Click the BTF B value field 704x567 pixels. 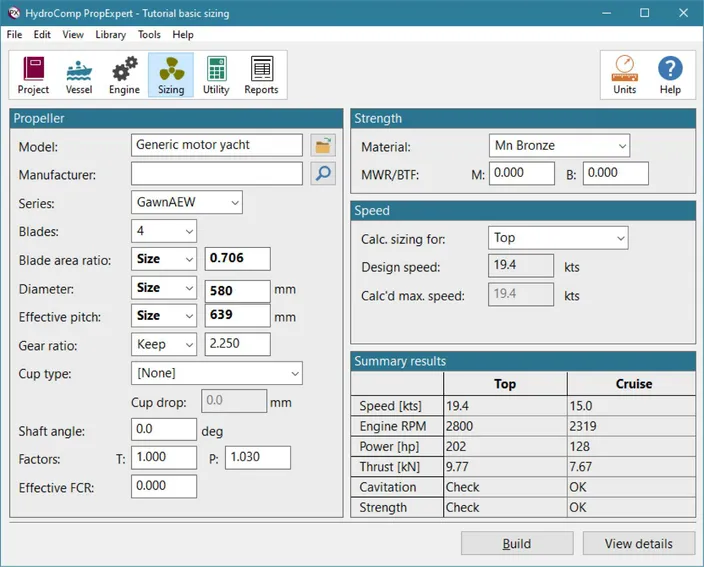(x=616, y=173)
